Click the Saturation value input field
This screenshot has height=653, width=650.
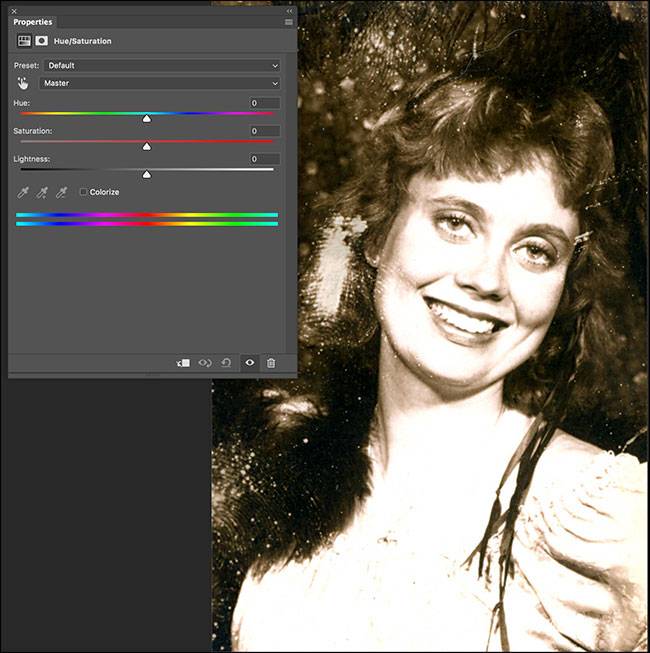click(265, 131)
